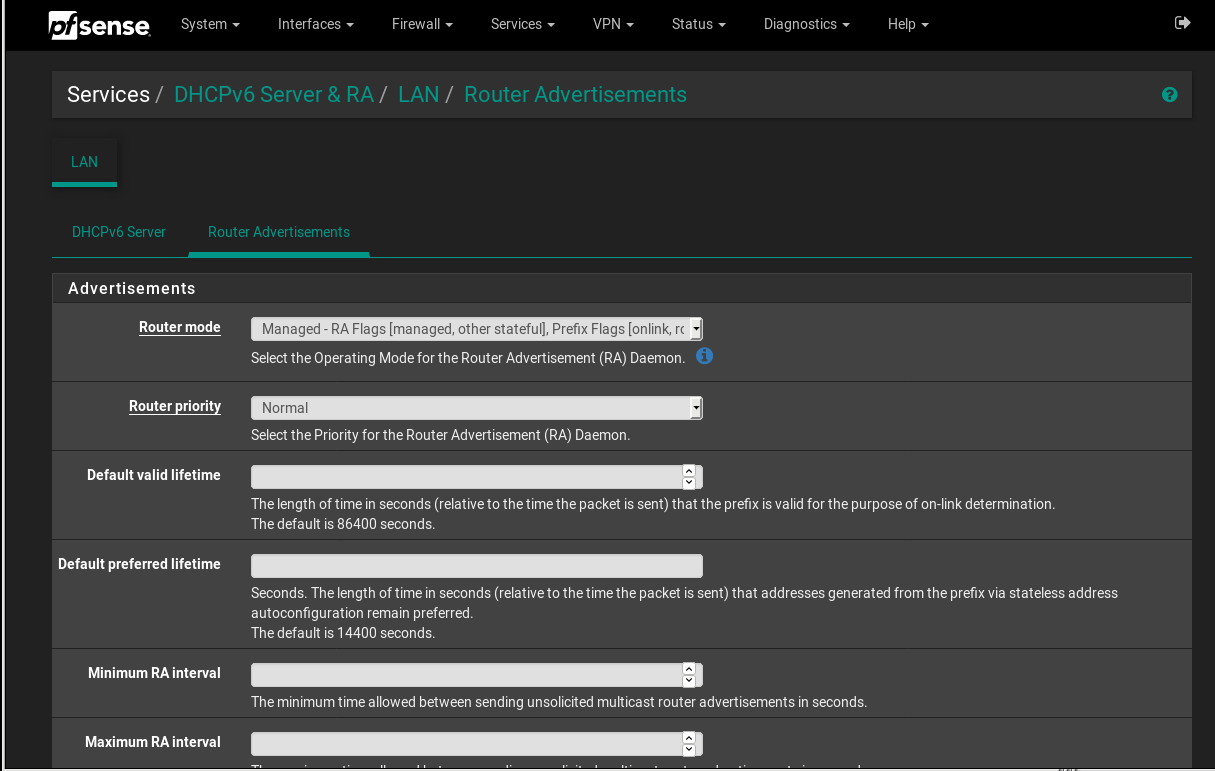Open the Router priority dropdown
This screenshot has width=1215, height=771.
tap(476, 408)
